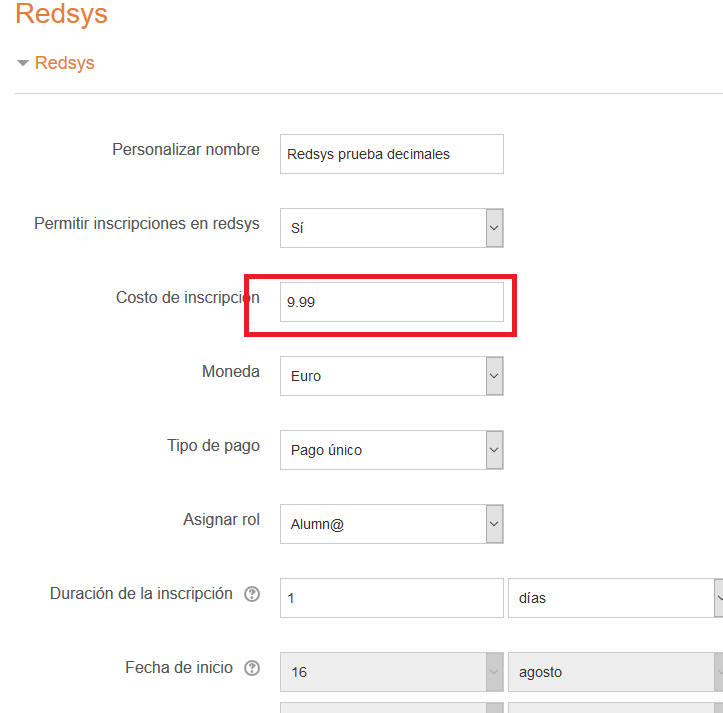Show help for Fecha de inicio

pos(252,668)
